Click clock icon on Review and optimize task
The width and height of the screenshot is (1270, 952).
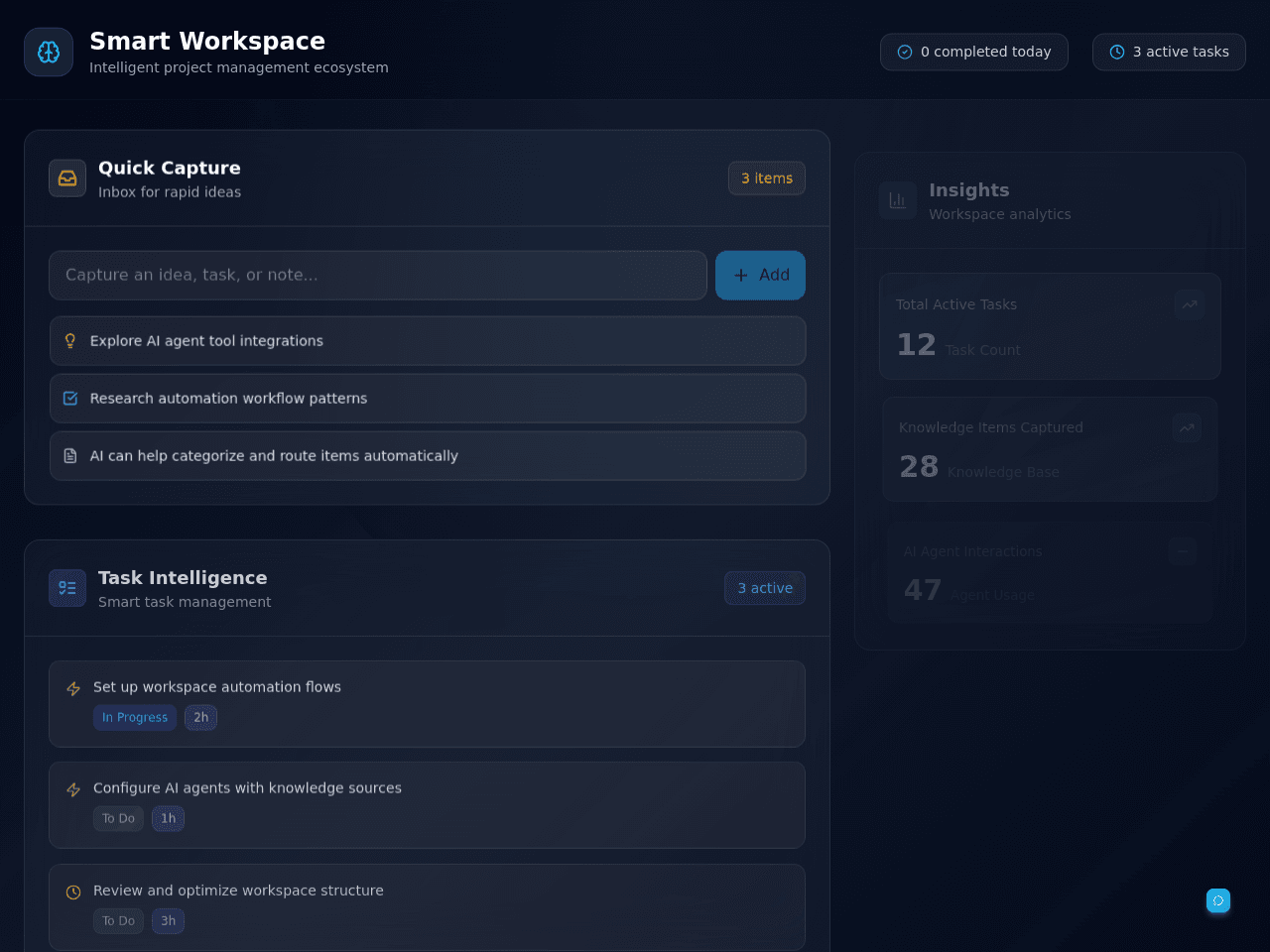point(73,892)
